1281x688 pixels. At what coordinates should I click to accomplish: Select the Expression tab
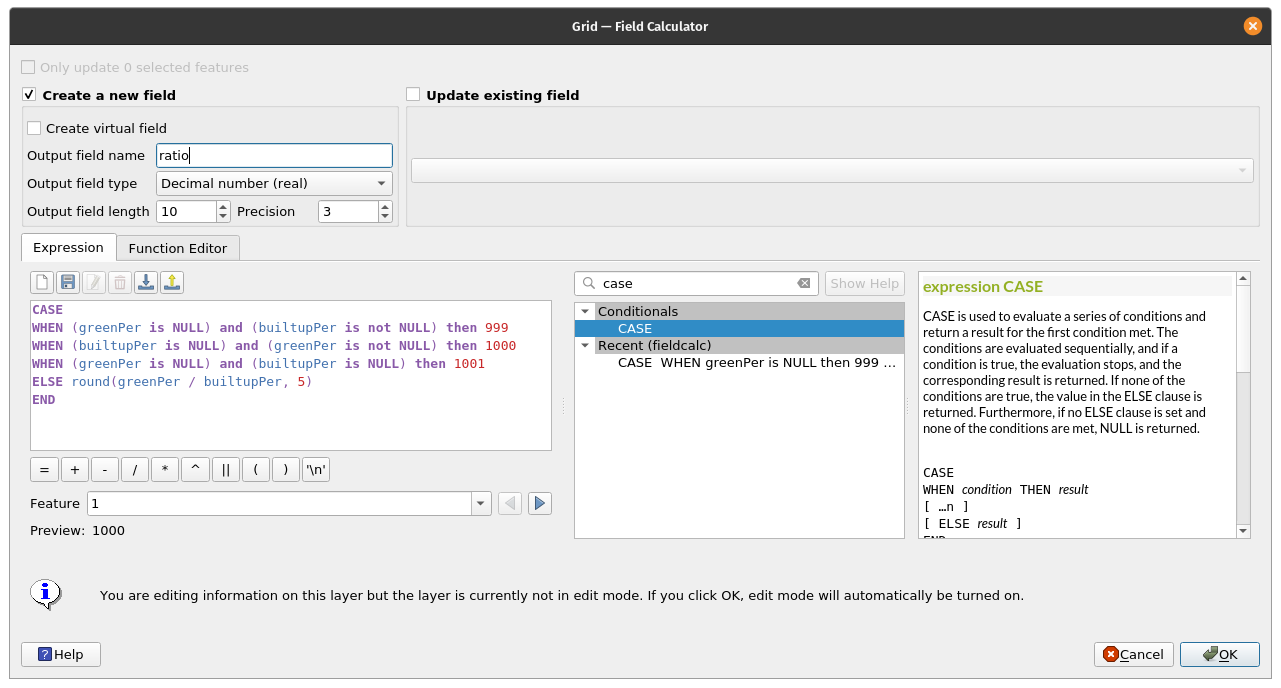pyautogui.click(x=68, y=248)
